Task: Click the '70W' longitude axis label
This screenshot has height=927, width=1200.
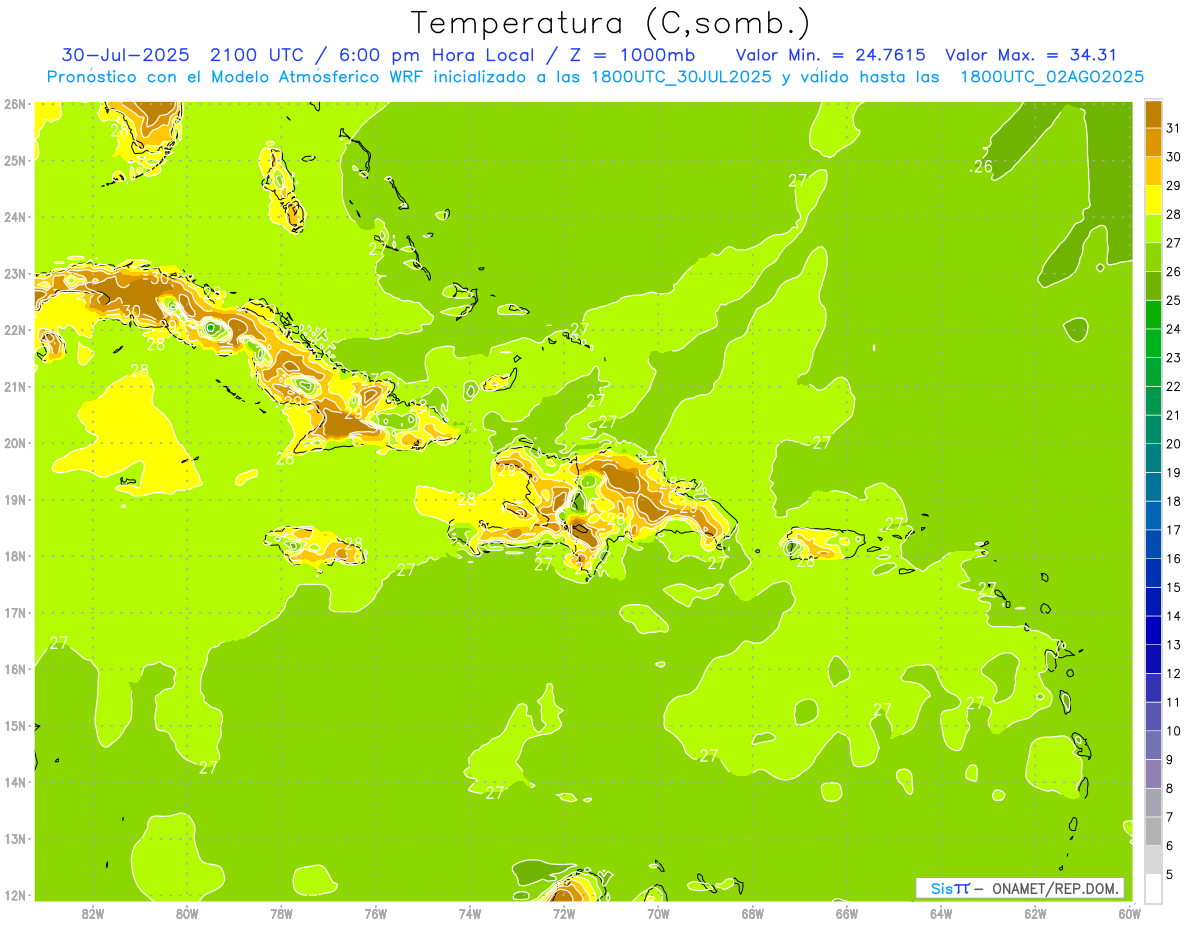Action: [658, 913]
